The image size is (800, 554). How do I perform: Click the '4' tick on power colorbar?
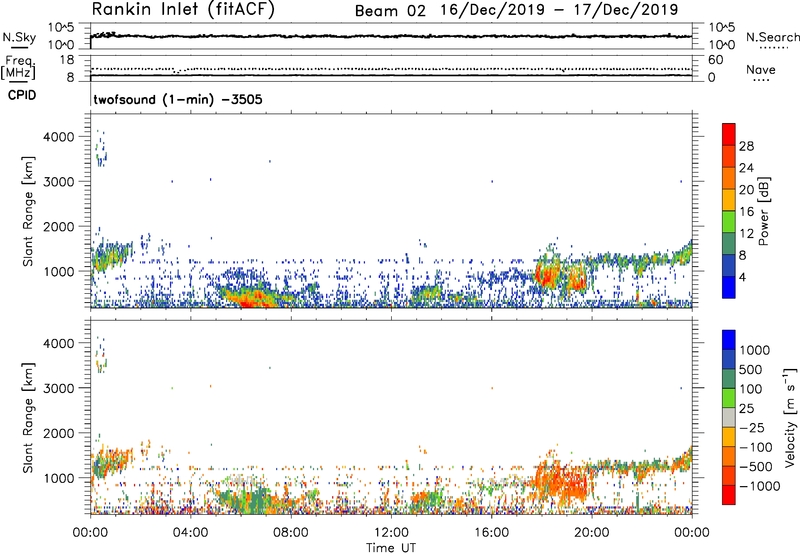point(743,278)
